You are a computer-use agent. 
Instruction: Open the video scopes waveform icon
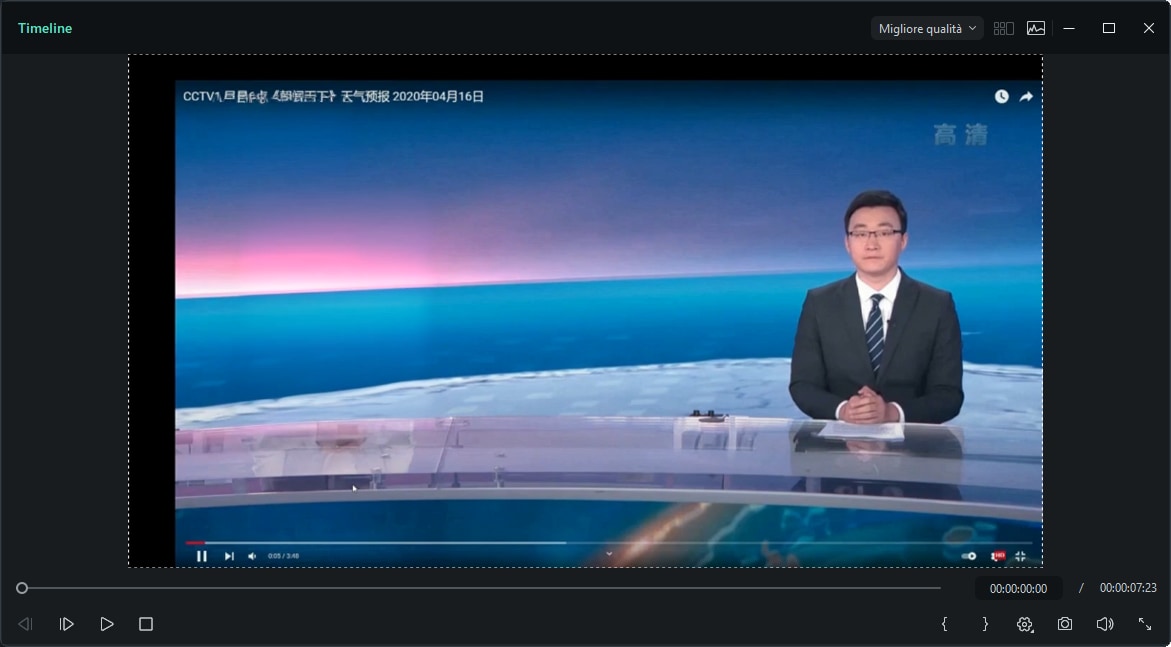[x=1036, y=29]
